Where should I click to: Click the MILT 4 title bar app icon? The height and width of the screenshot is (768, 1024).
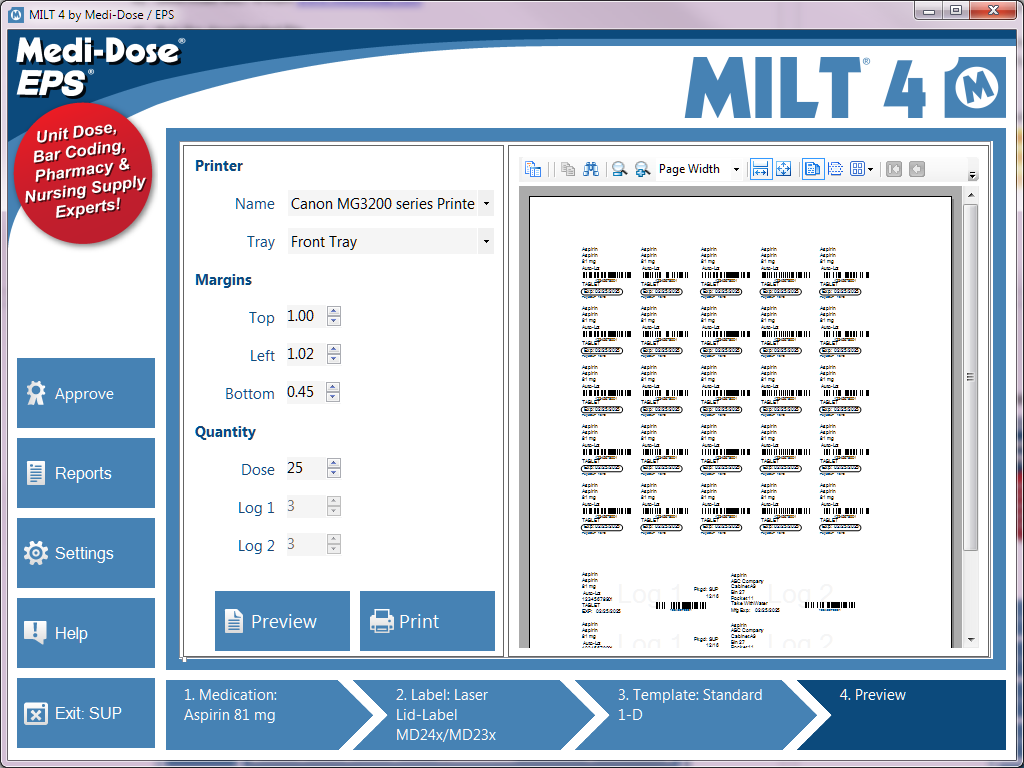17,14
